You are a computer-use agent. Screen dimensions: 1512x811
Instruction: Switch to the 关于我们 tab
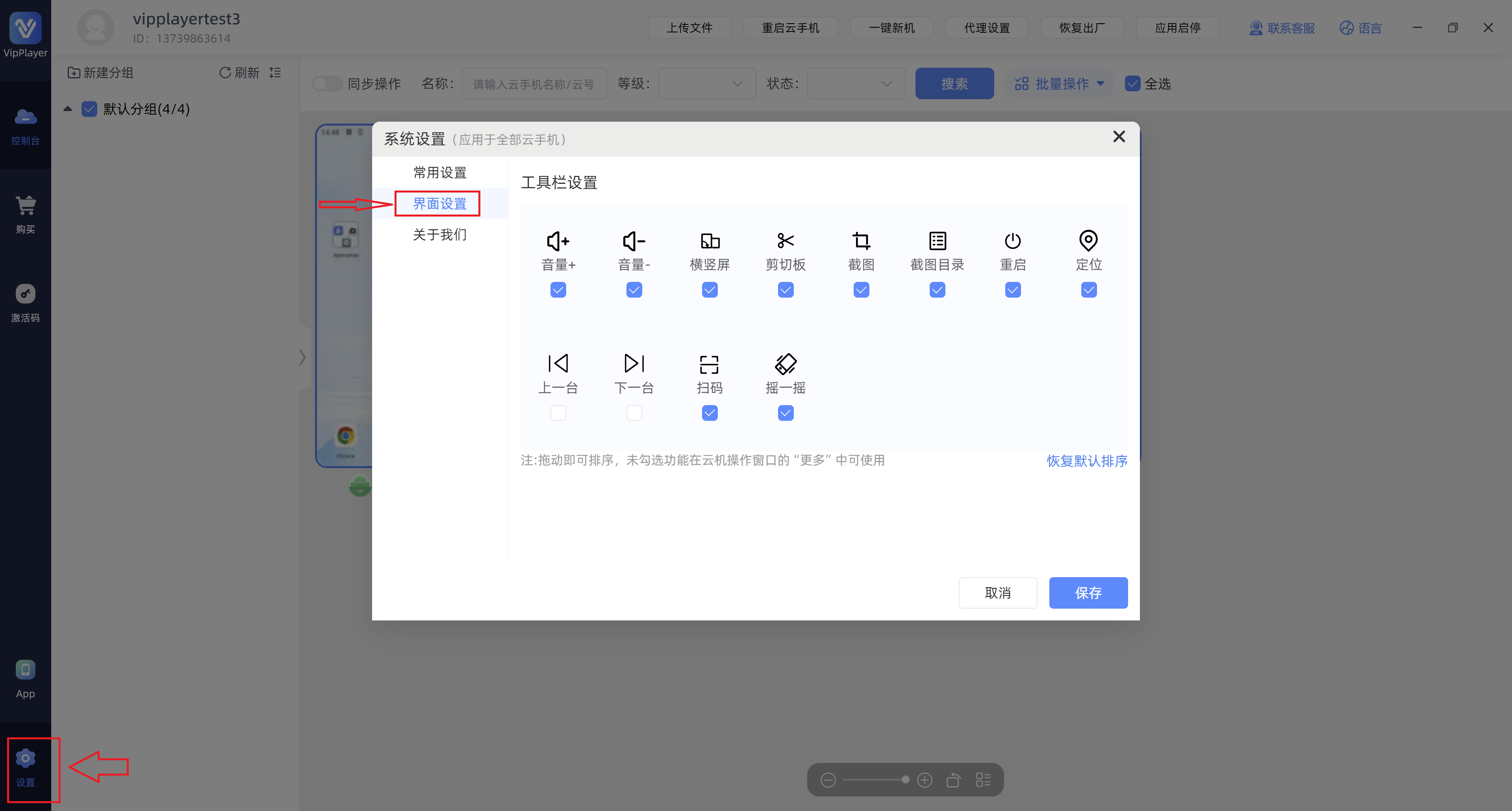(x=440, y=235)
